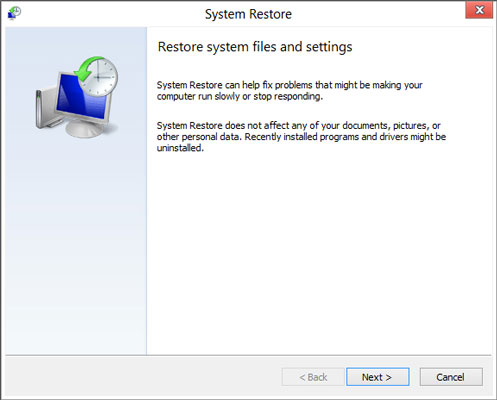Click the 'System Restore can help fix problems' paragraph
The height and width of the screenshot is (400, 497).
pos(290,91)
